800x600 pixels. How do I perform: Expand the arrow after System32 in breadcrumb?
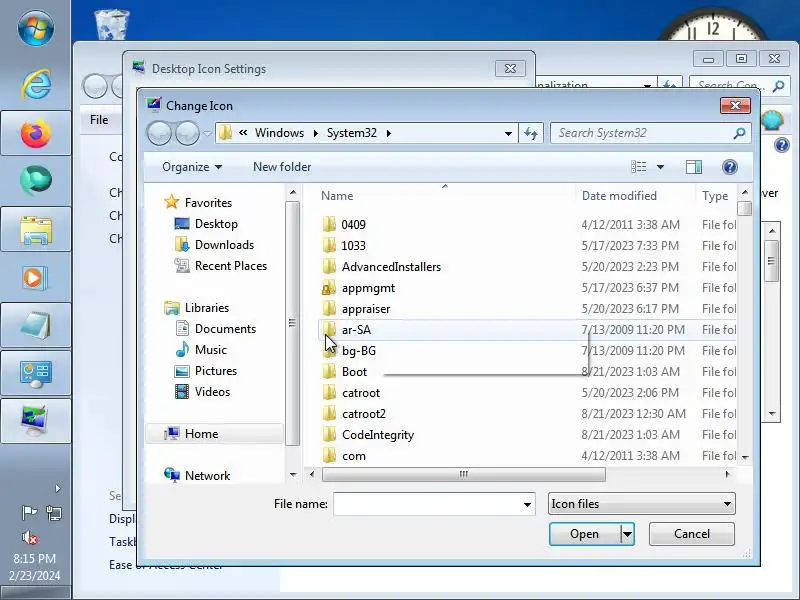point(389,133)
